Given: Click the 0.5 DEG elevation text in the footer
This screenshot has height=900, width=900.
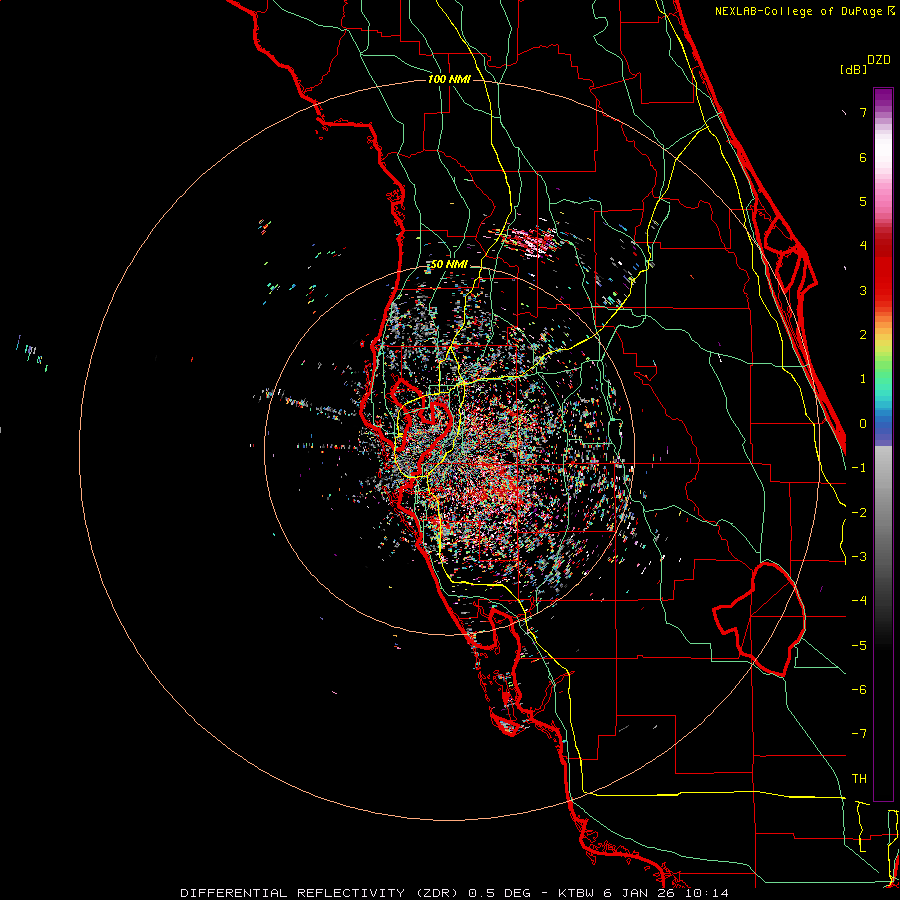Looking at the screenshot, I should pos(502,893).
